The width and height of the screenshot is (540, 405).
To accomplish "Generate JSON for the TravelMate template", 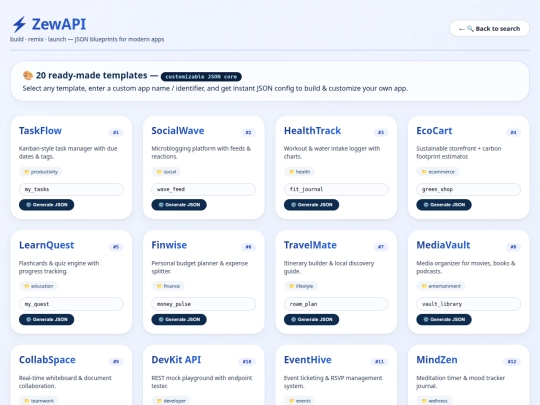I will coord(311,319).
